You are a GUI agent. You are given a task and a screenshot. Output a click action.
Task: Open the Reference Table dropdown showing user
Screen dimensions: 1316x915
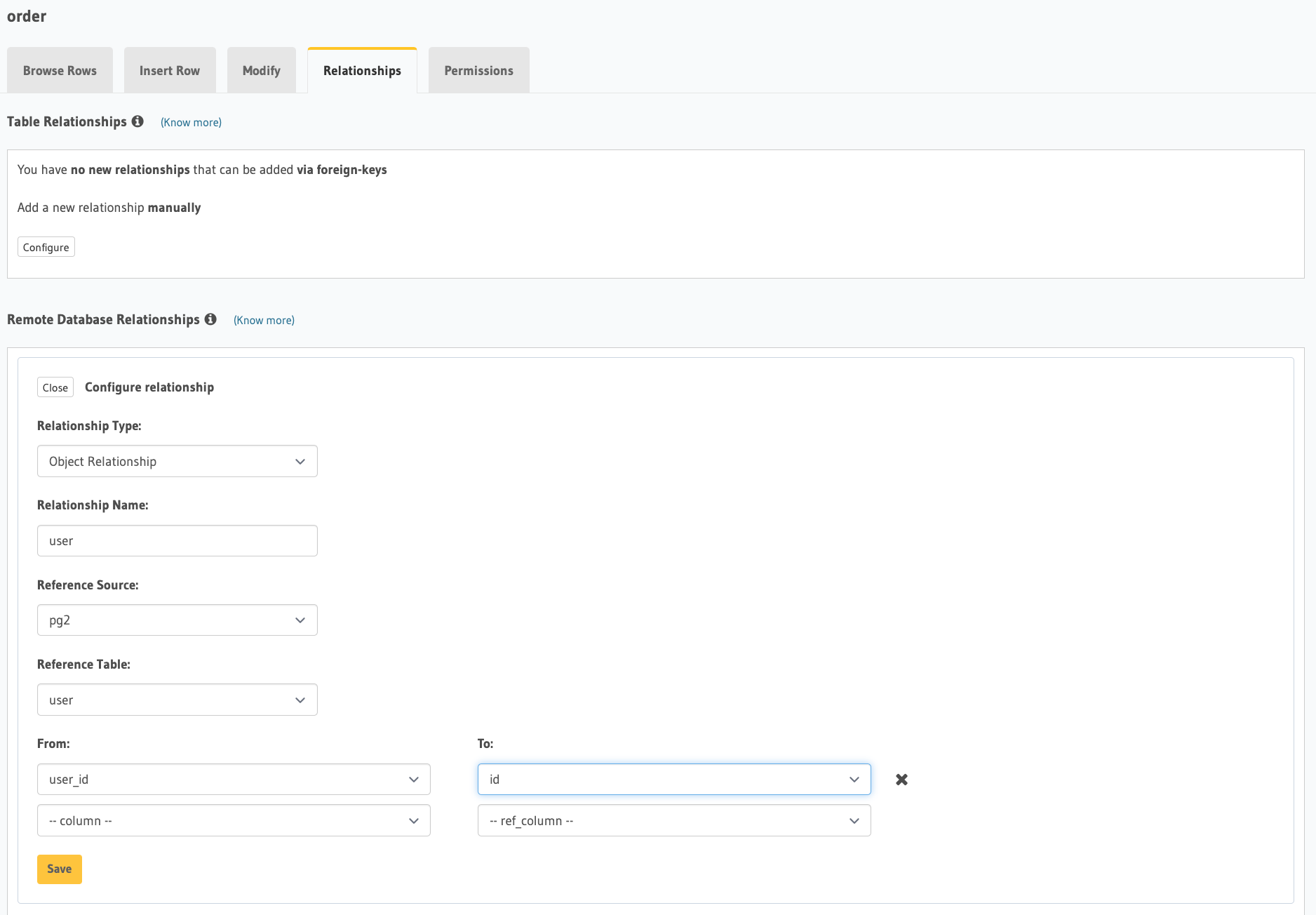177,700
